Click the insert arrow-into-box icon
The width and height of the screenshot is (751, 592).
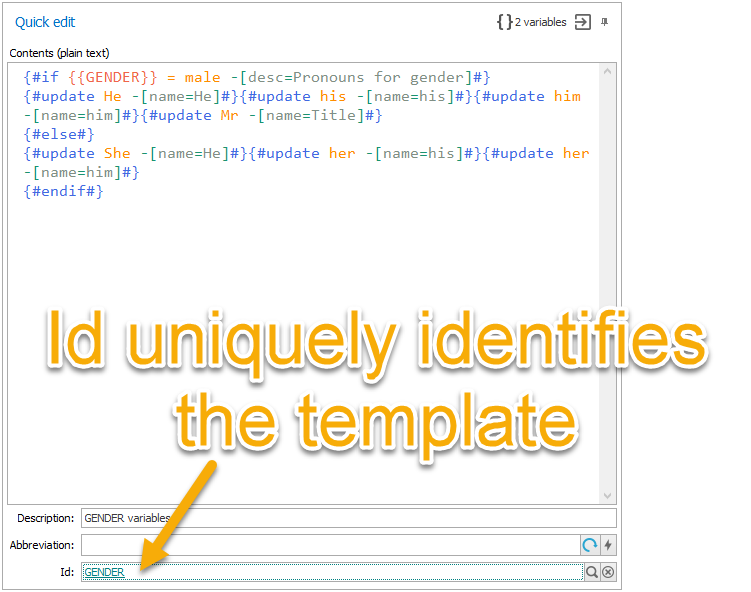583,22
